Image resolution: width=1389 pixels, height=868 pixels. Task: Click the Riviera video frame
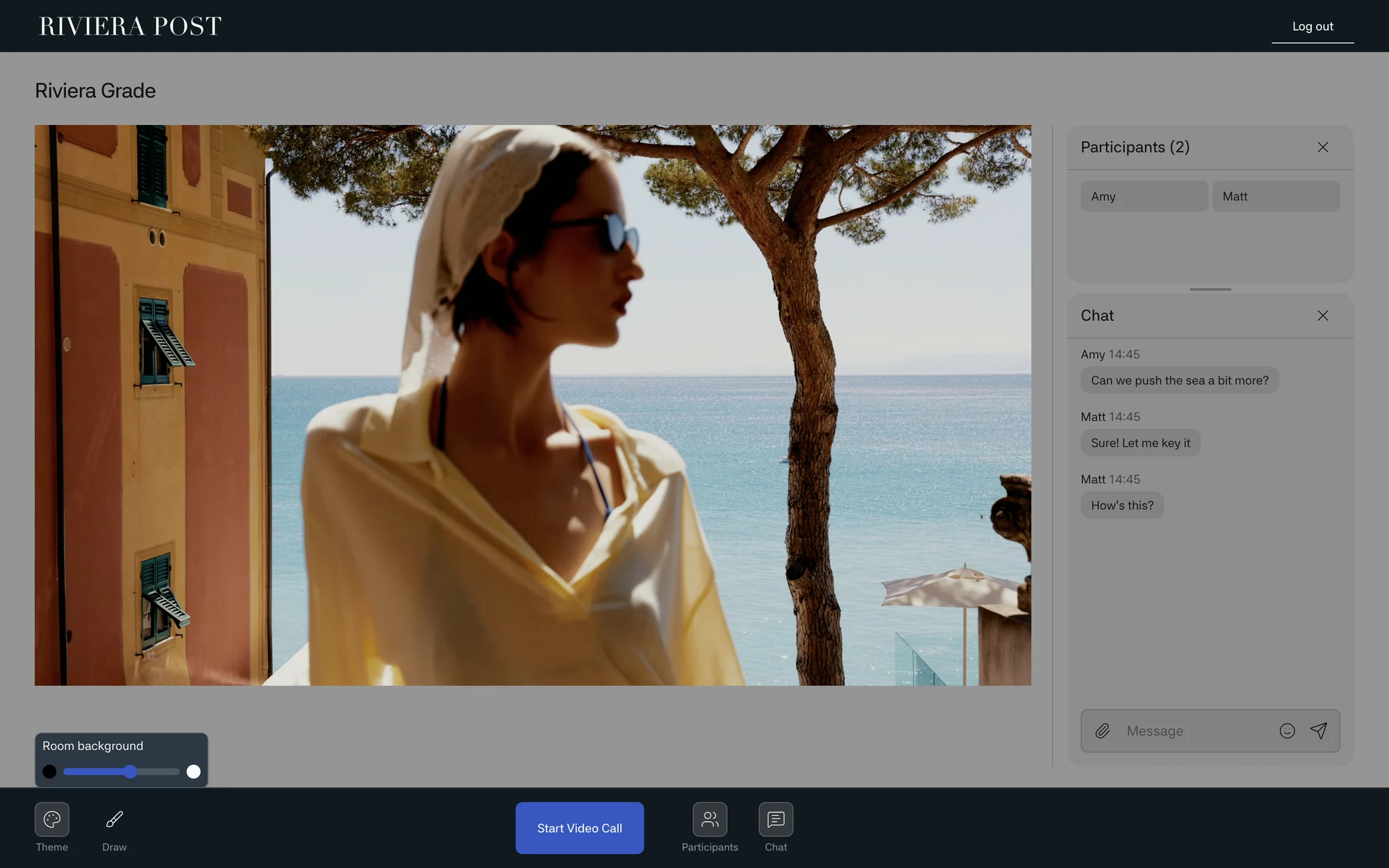coord(533,405)
